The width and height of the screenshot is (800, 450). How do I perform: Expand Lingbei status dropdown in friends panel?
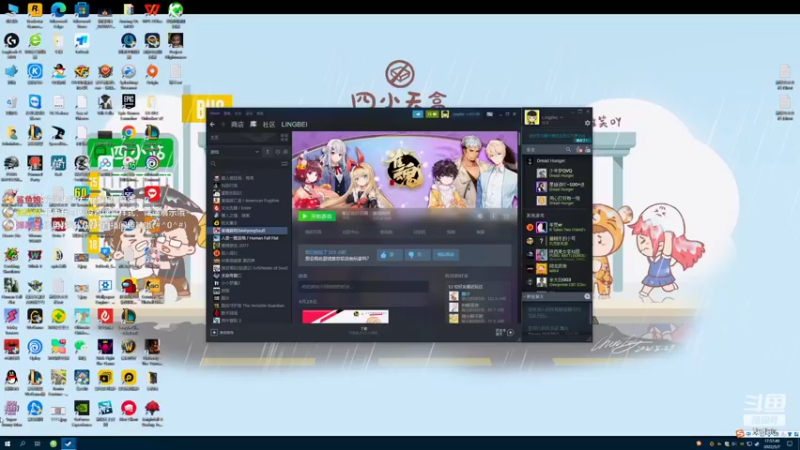coord(562,117)
